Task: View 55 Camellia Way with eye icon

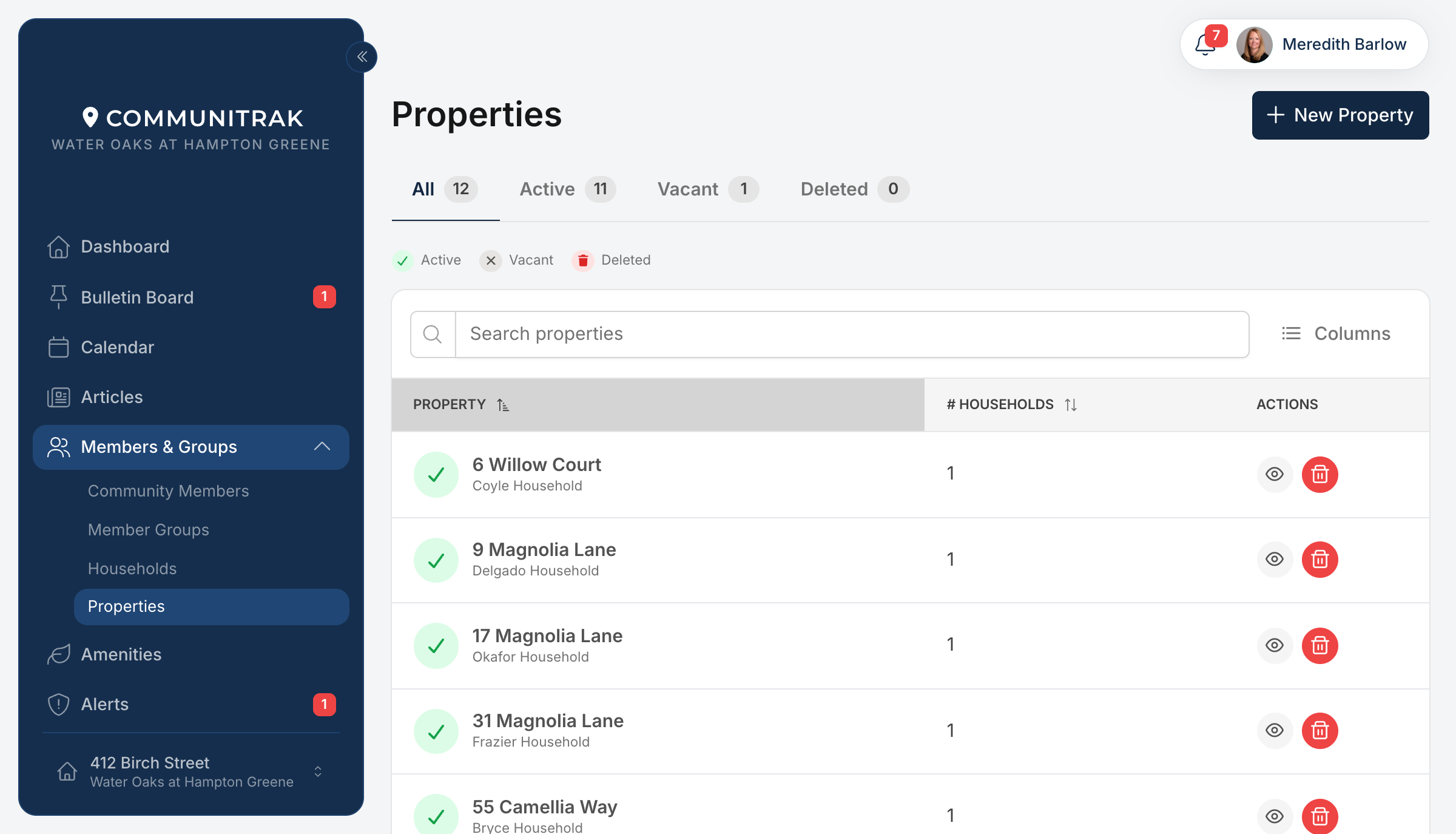Action: pyautogui.click(x=1275, y=816)
